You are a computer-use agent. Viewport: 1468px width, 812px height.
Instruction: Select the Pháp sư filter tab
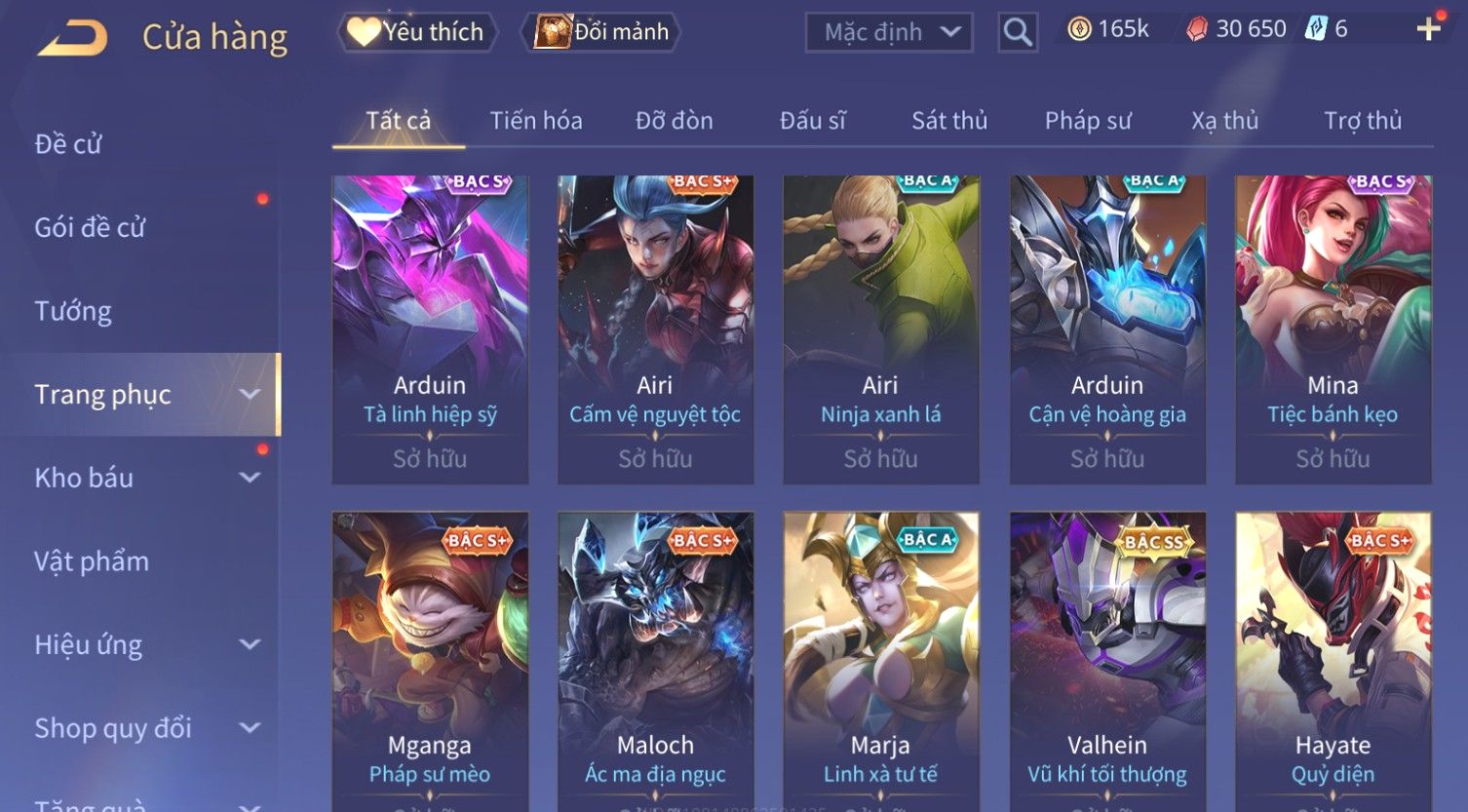pos(1088,121)
